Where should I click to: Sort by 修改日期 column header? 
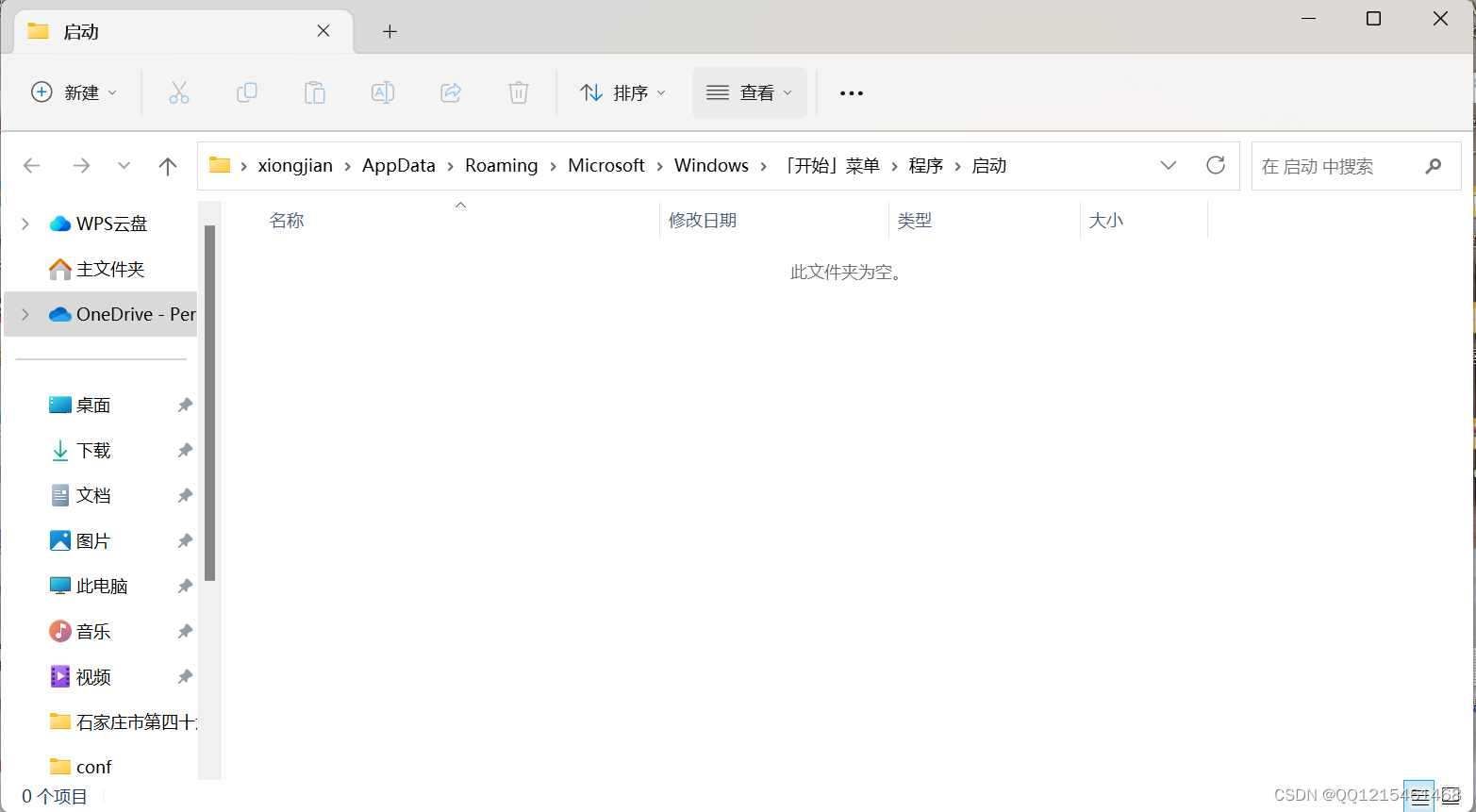coord(703,220)
